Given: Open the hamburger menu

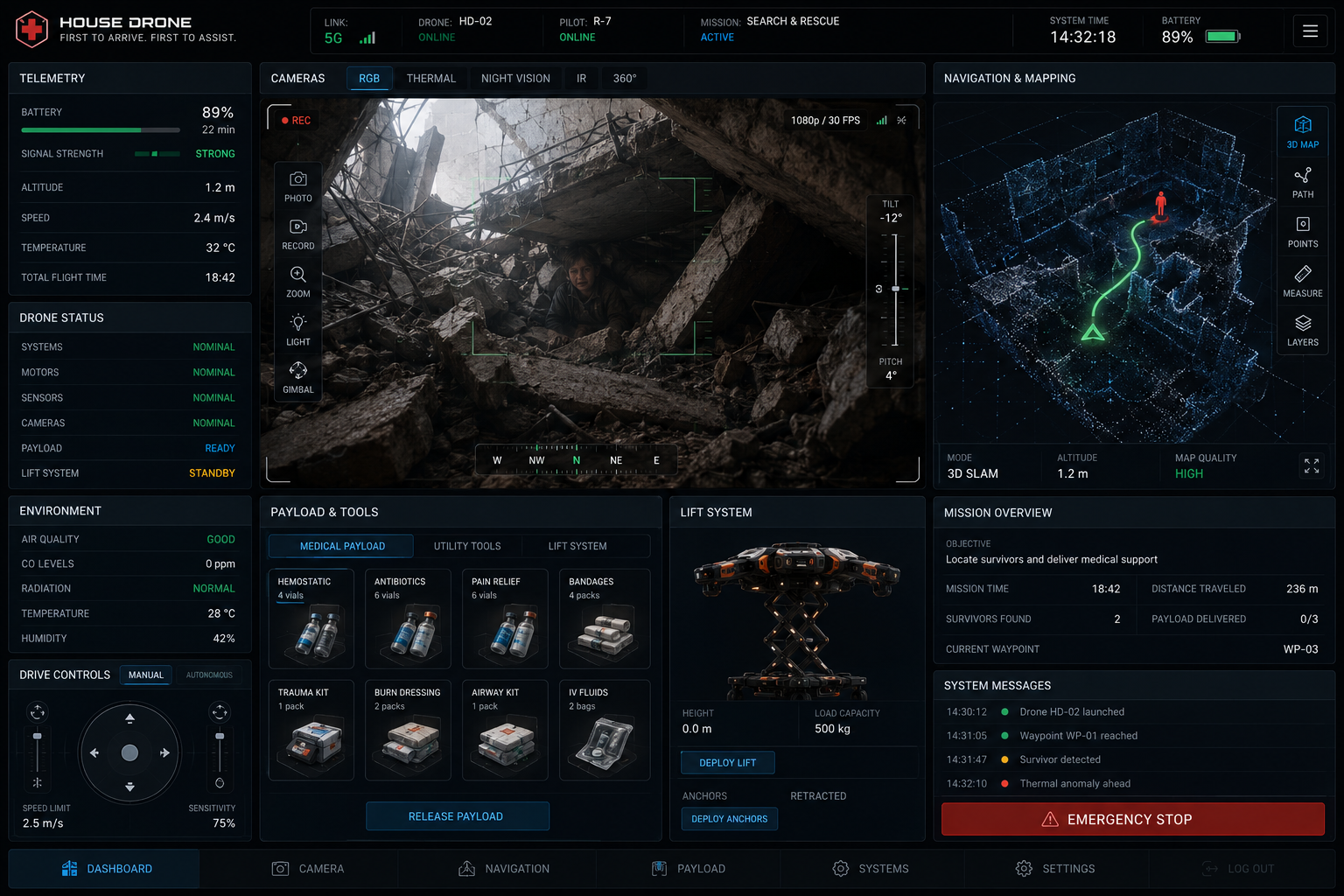Looking at the screenshot, I should (x=1310, y=31).
